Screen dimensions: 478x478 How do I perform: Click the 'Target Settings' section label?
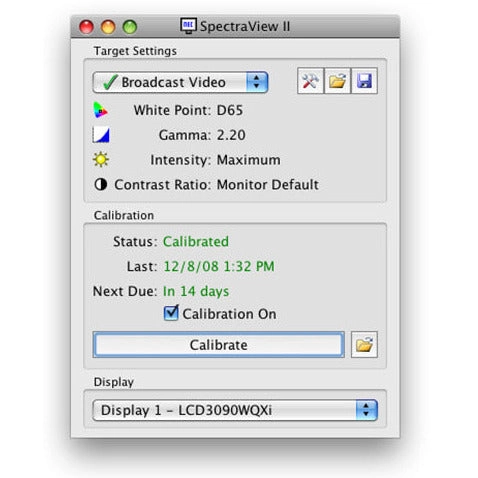pyautogui.click(x=135, y=51)
